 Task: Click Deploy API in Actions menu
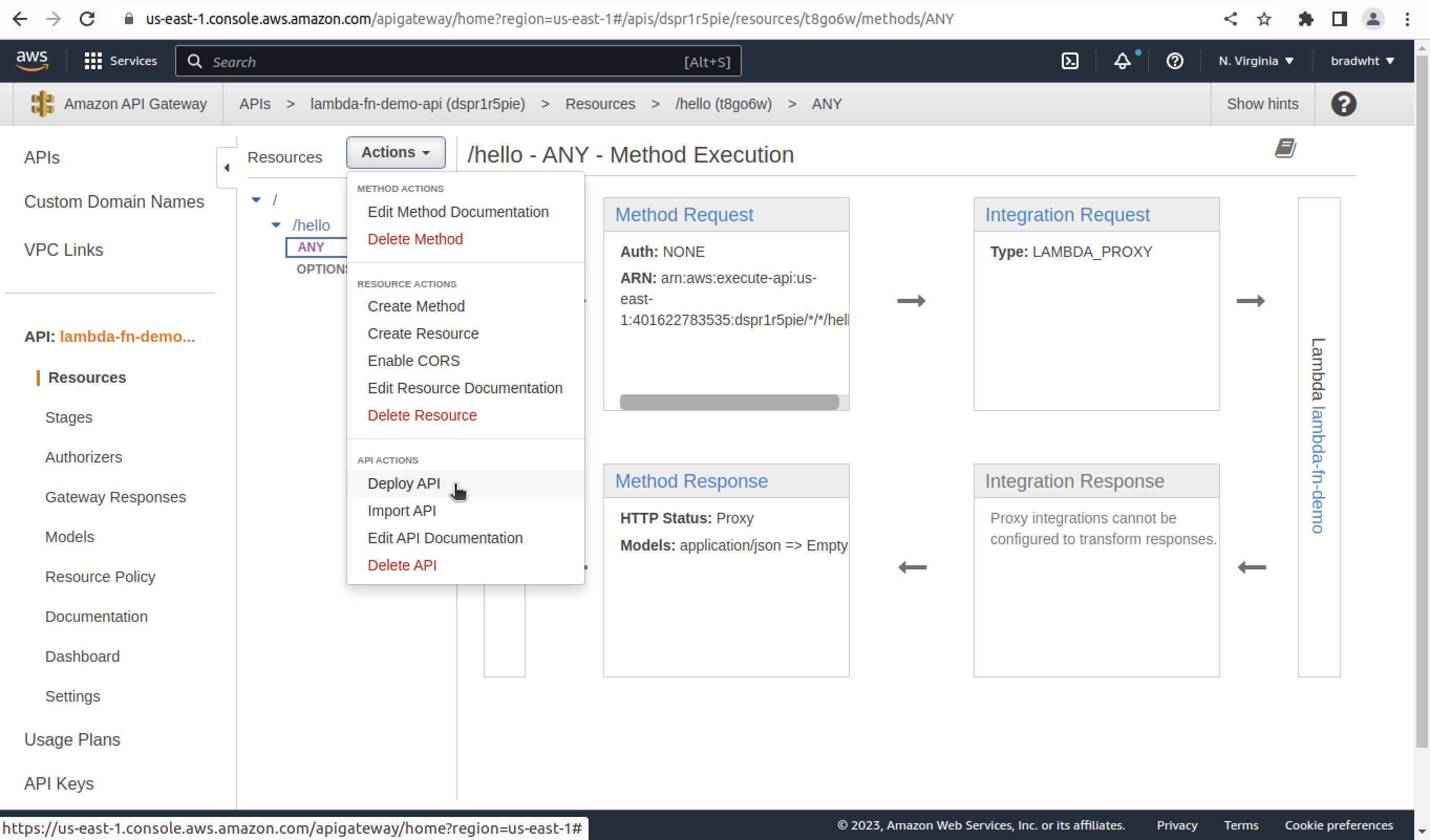[x=403, y=483]
